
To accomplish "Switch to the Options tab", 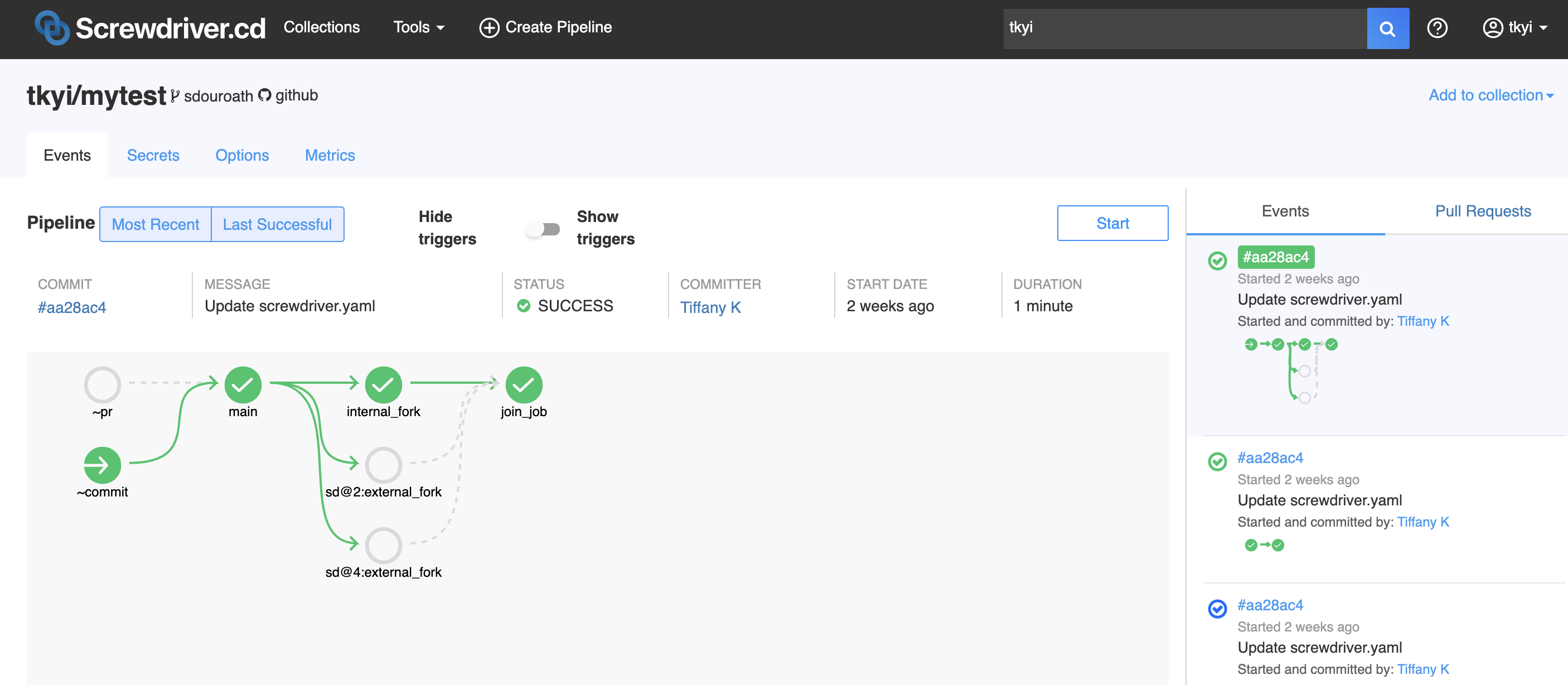I will click(x=241, y=155).
